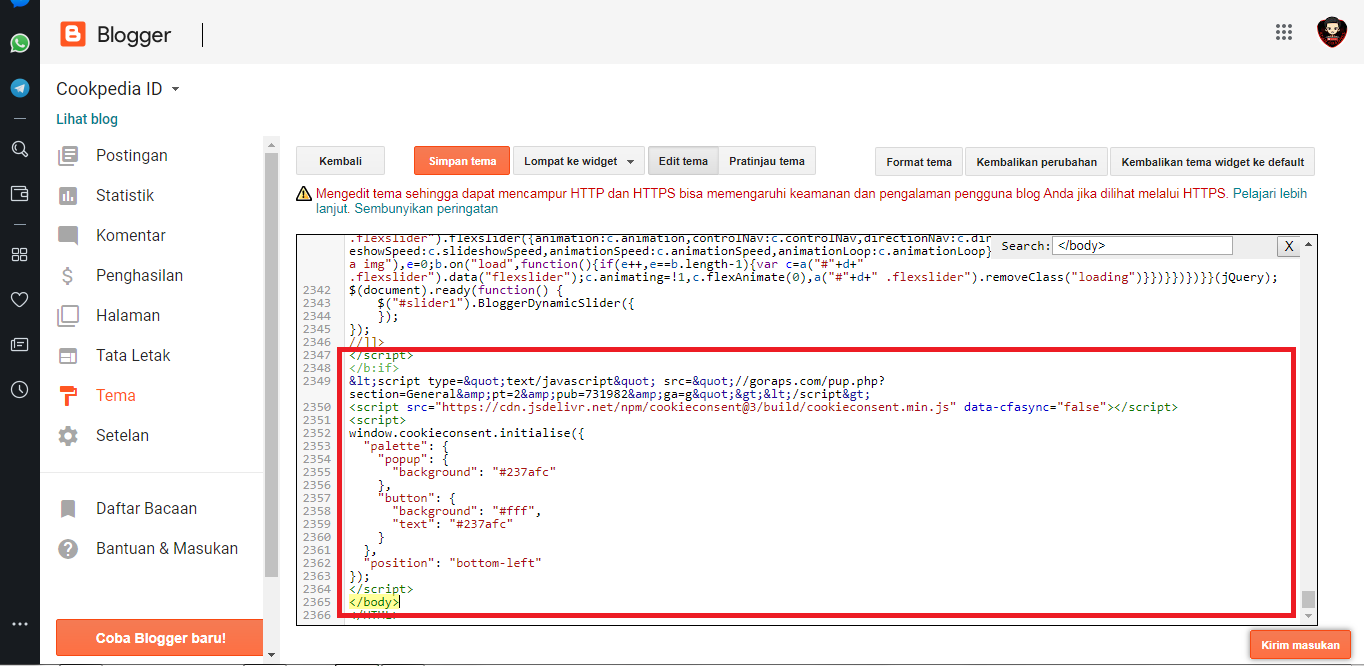Click the Statistik bar chart icon
This screenshot has width=1364, height=666.
pyautogui.click(x=68, y=196)
